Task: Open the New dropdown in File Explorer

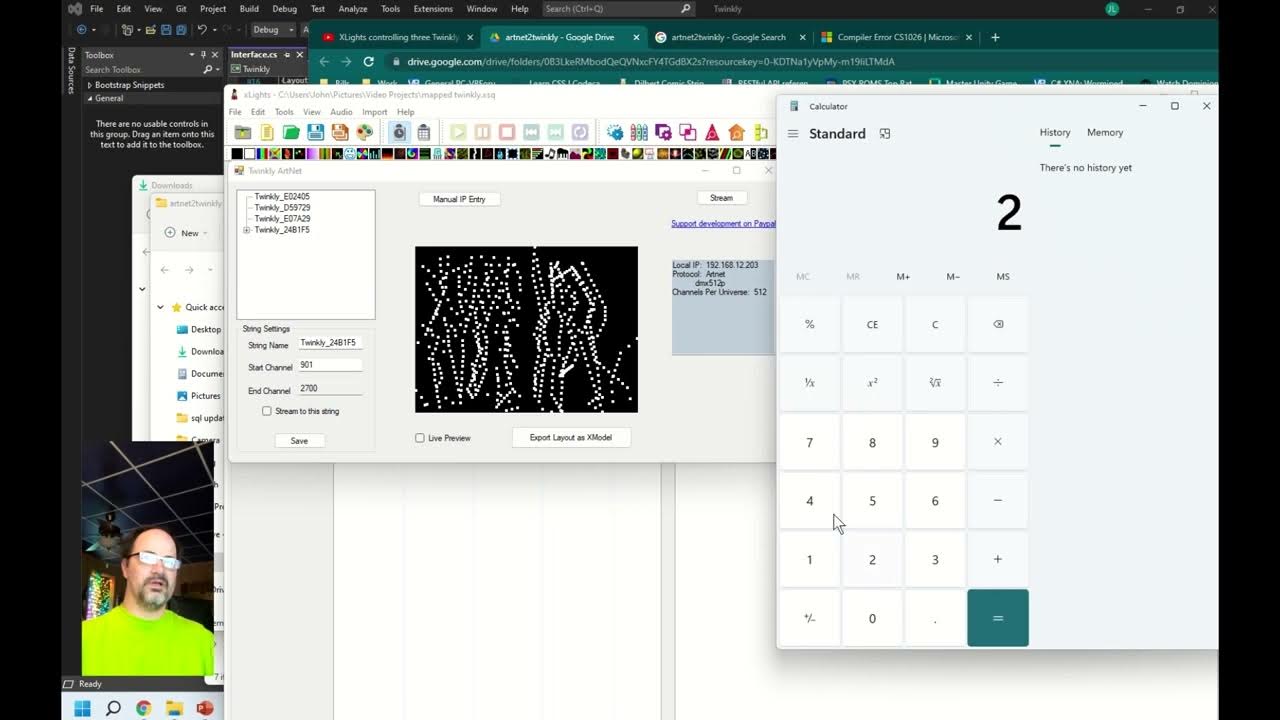Action: tap(188, 233)
